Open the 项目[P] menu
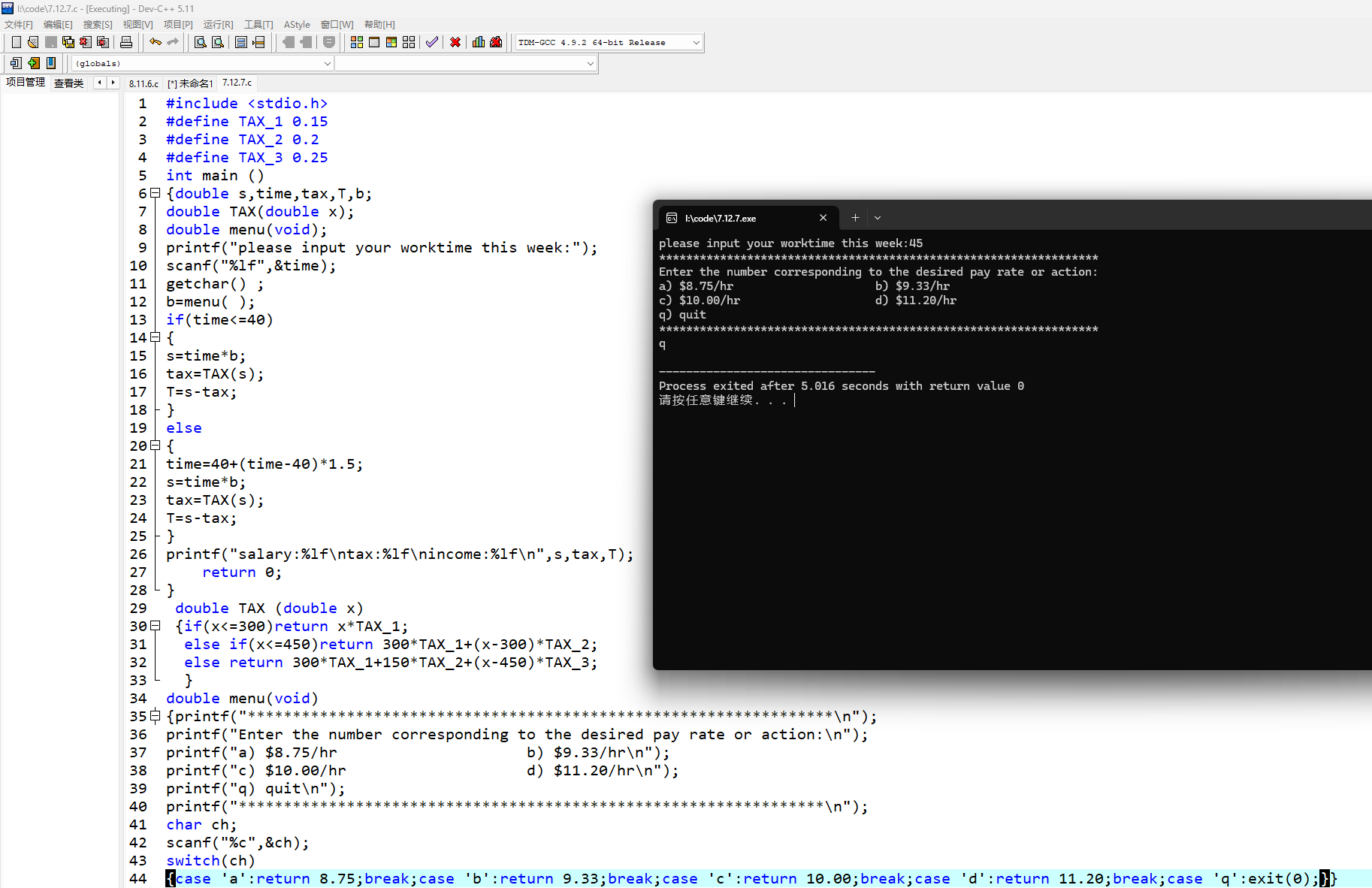 pos(178,24)
